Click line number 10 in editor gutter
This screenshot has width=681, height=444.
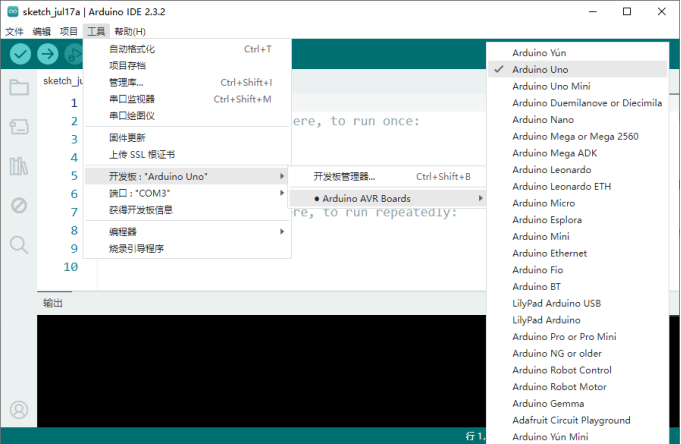pos(70,267)
